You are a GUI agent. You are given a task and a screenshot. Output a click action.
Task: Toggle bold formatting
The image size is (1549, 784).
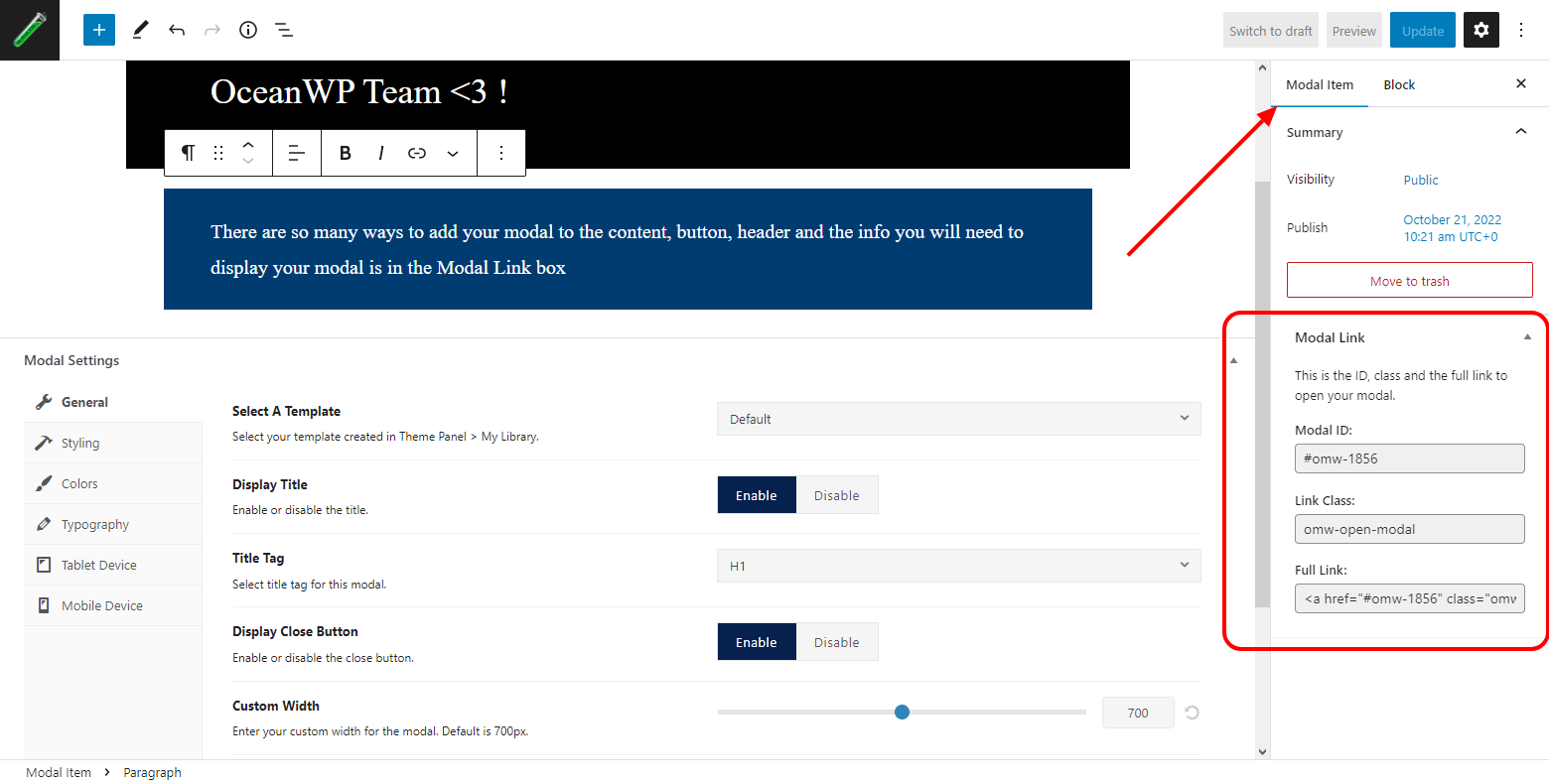346,153
